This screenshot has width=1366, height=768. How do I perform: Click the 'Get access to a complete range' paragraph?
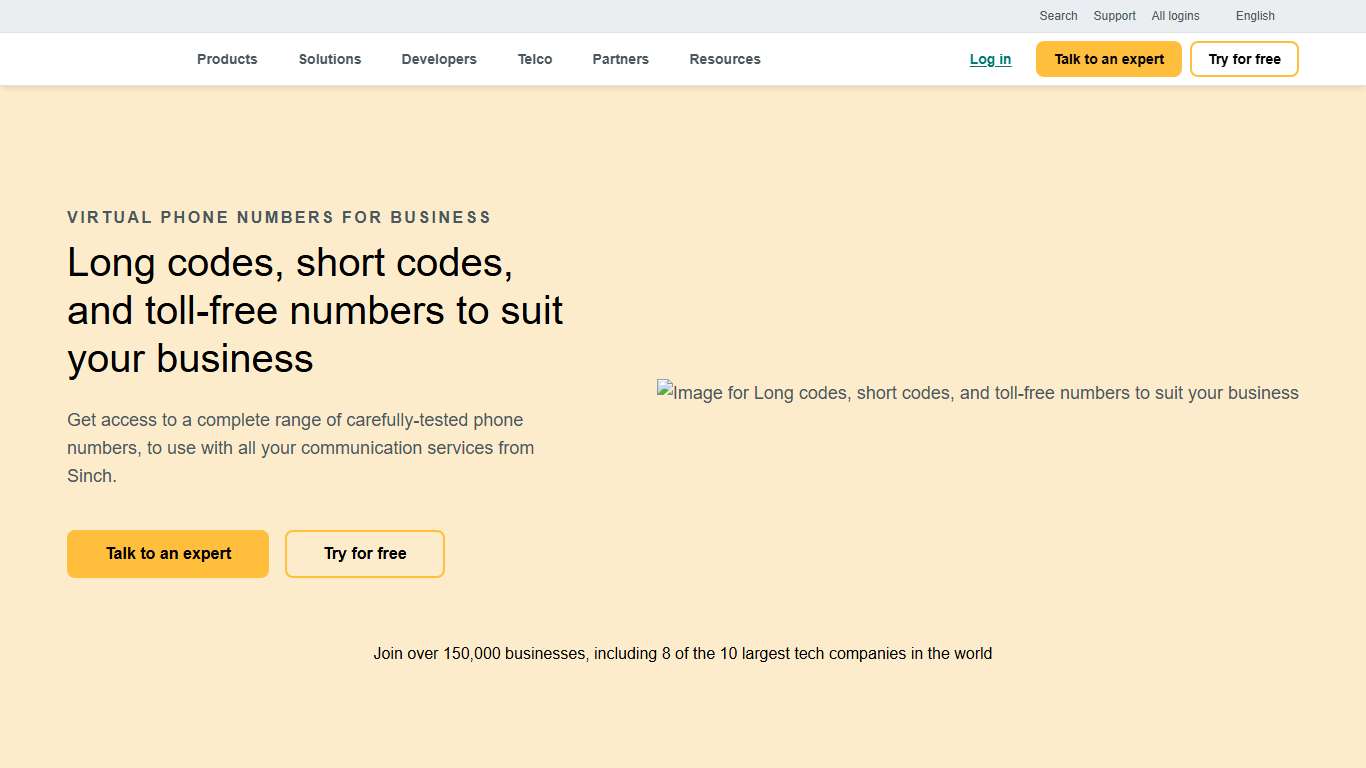(x=300, y=448)
